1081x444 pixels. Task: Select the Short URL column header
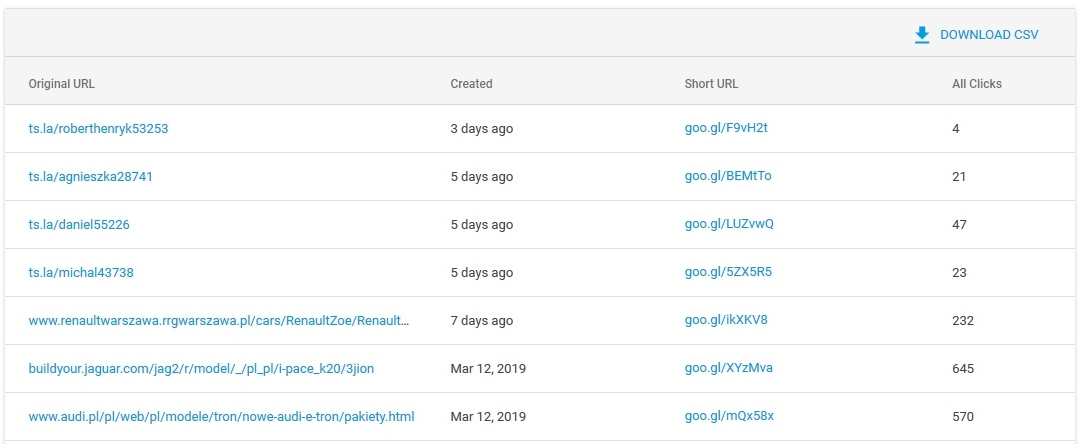click(711, 84)
